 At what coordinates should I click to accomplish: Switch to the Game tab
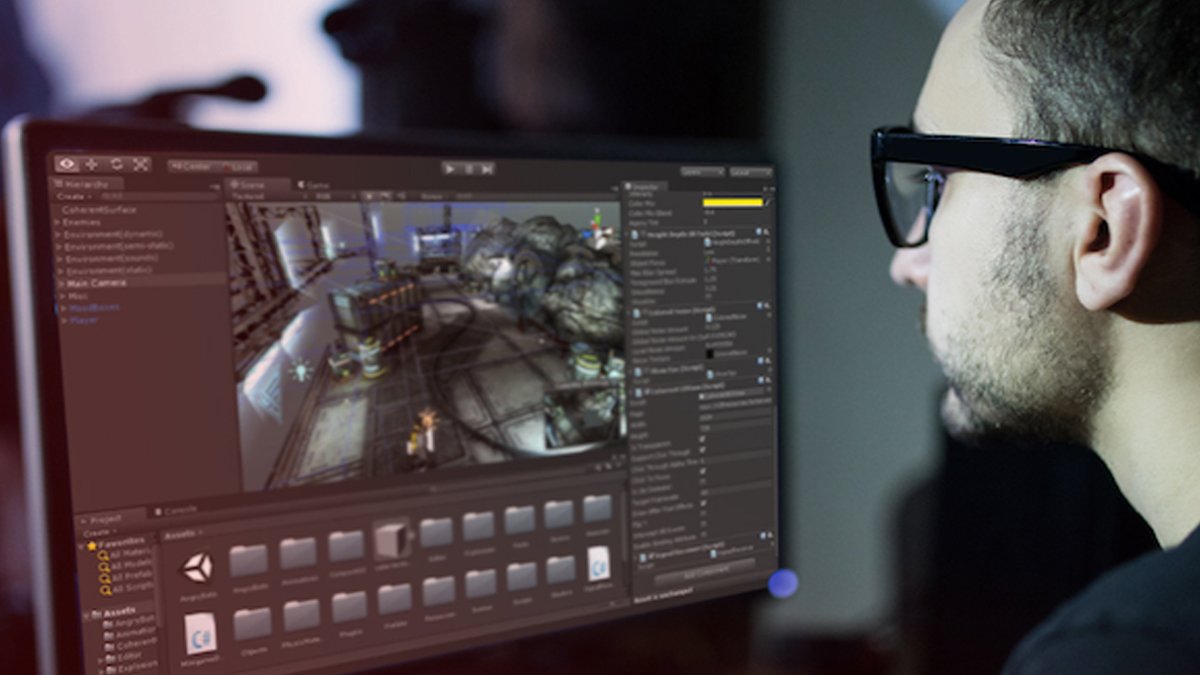coord(316,186)
